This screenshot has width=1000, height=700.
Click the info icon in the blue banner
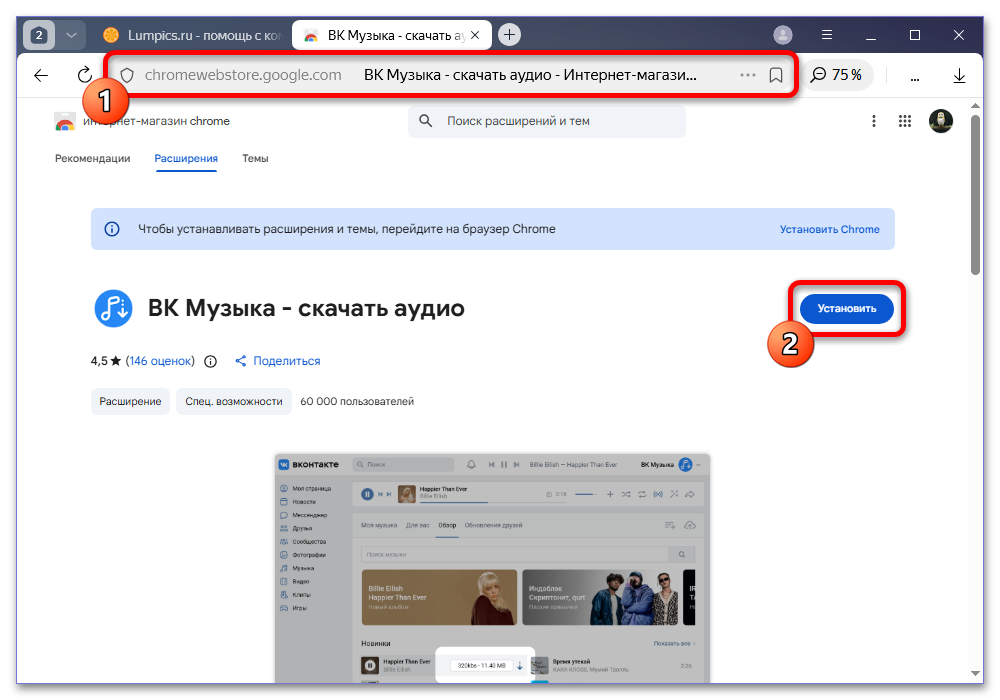click(x=112, y=229)
